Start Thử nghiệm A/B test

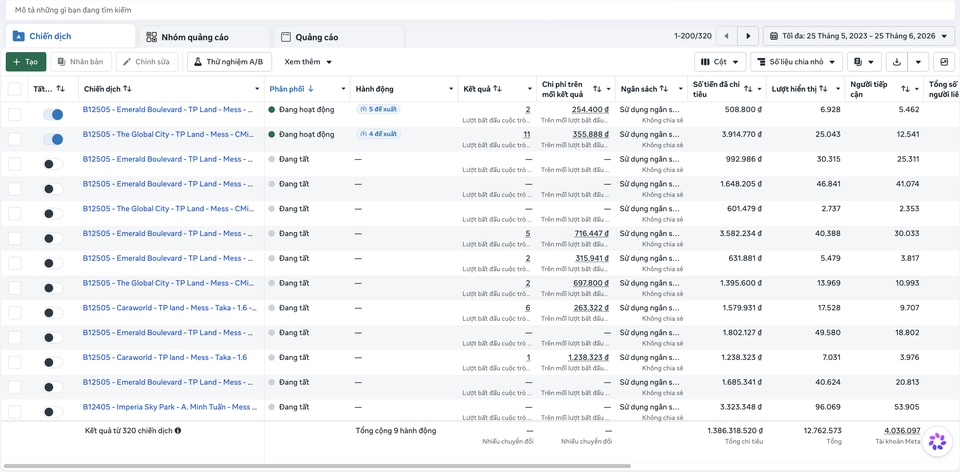click(229, 62)
